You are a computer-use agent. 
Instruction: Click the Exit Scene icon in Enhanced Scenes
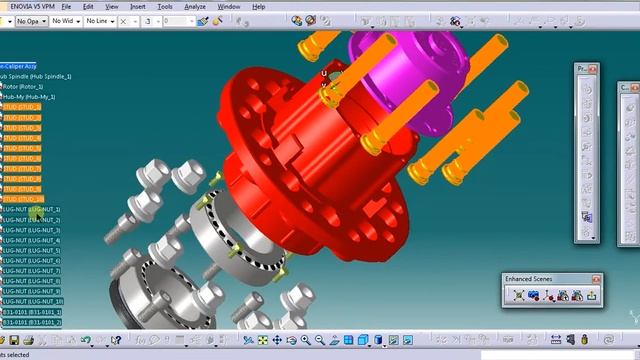(x=592, y=295)
